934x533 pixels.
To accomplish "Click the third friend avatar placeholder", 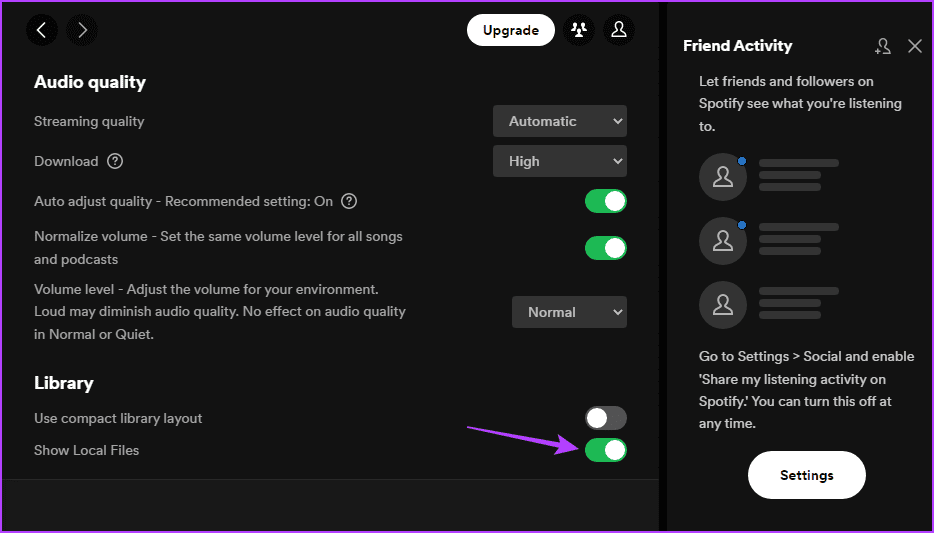I will pyautogui.click(x=723, y=305).
